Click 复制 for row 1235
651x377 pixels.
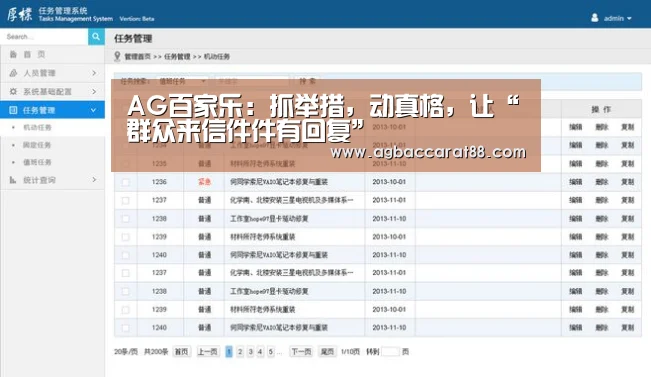[628, 164]
